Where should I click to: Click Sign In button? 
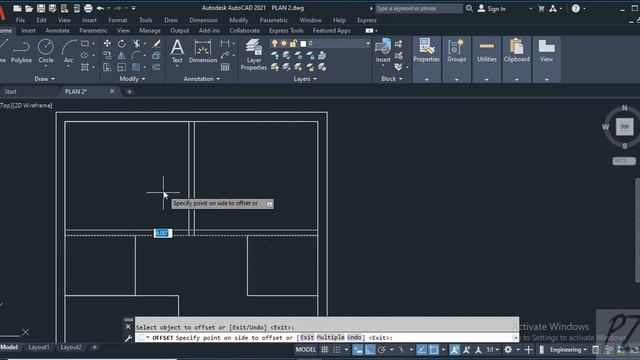click(492, 9)
